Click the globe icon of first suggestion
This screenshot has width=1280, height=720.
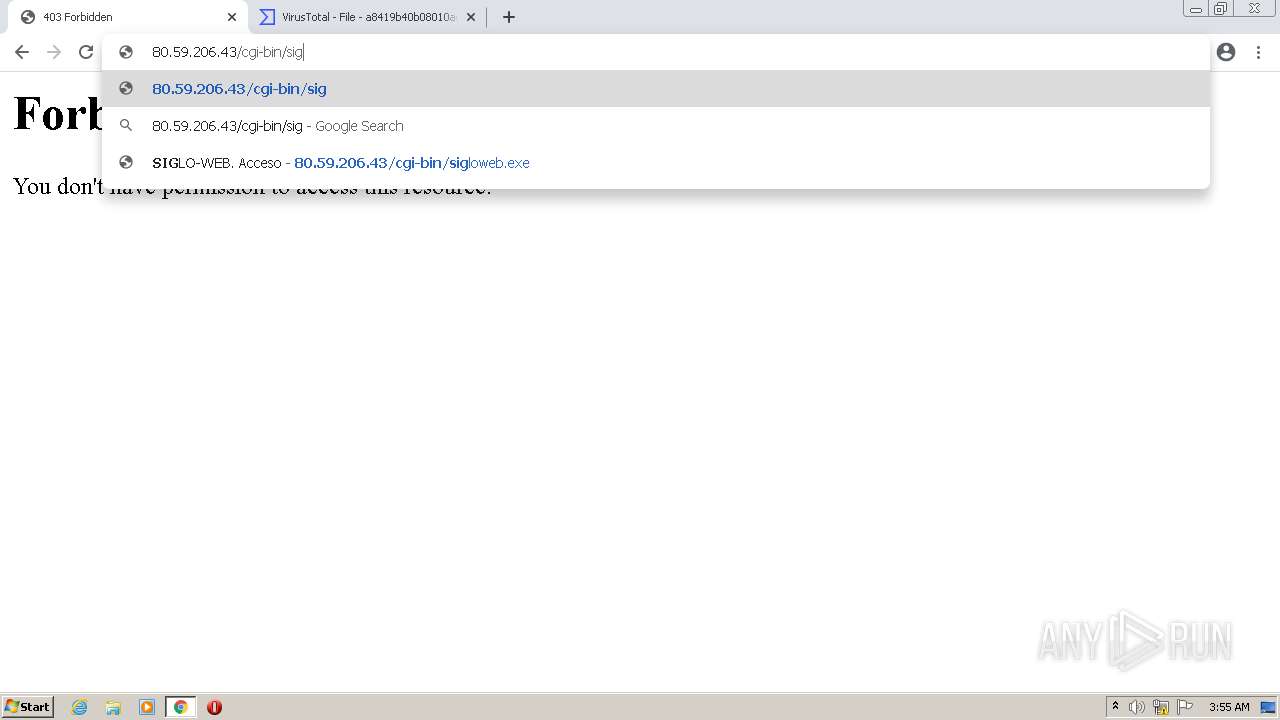tap(126, 89)
